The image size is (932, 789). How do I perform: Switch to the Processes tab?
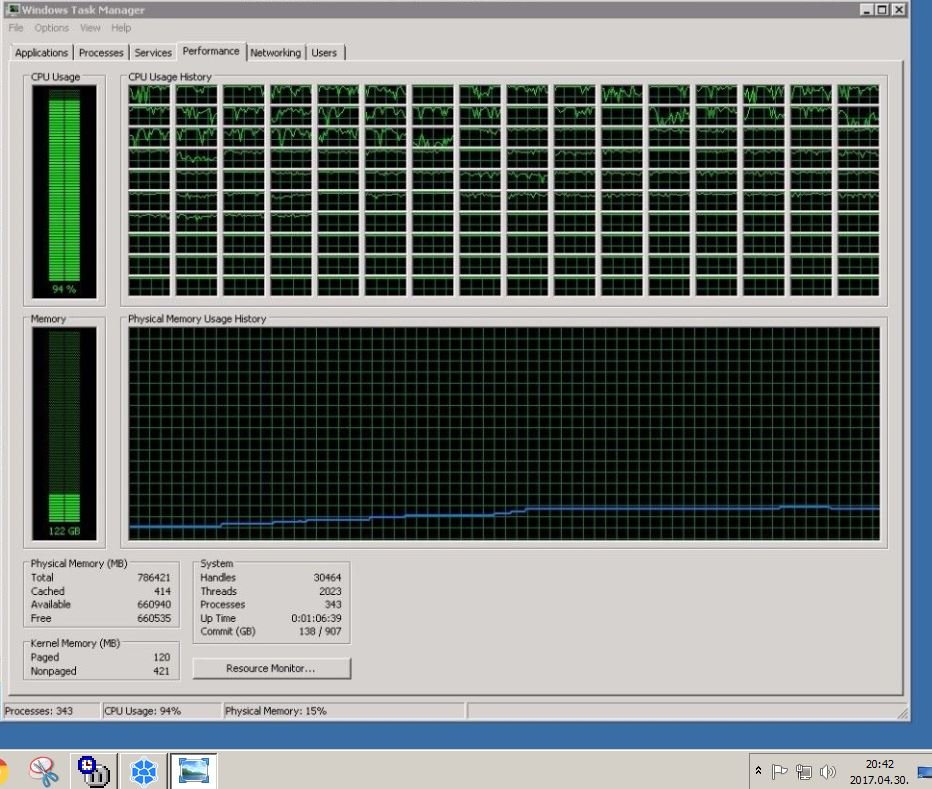tap(101, 52)
